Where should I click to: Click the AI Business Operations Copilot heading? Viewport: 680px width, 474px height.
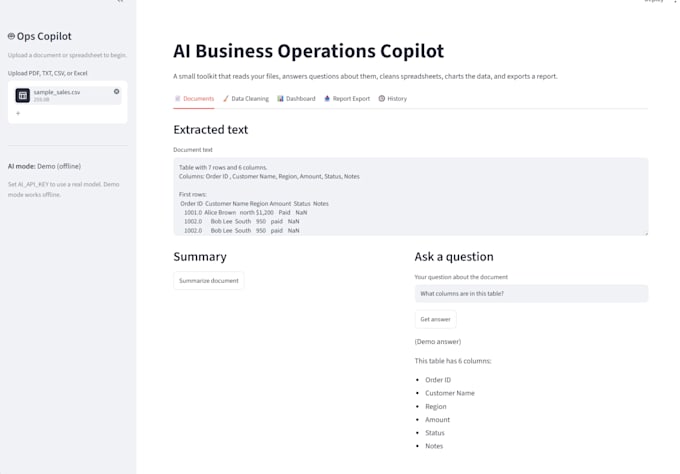pos(308,51)
